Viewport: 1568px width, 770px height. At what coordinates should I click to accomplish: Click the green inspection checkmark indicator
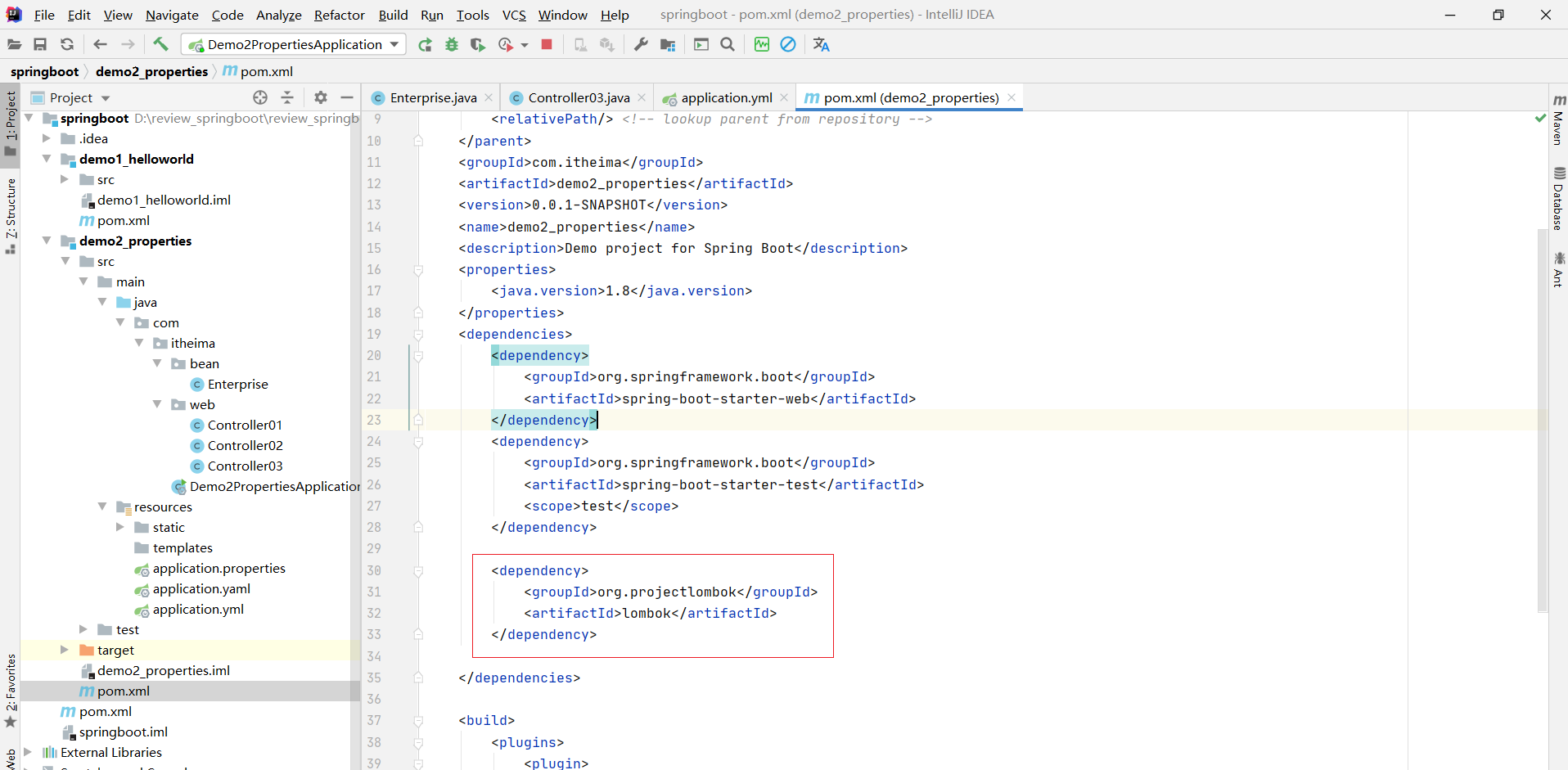pos(1540,119)
